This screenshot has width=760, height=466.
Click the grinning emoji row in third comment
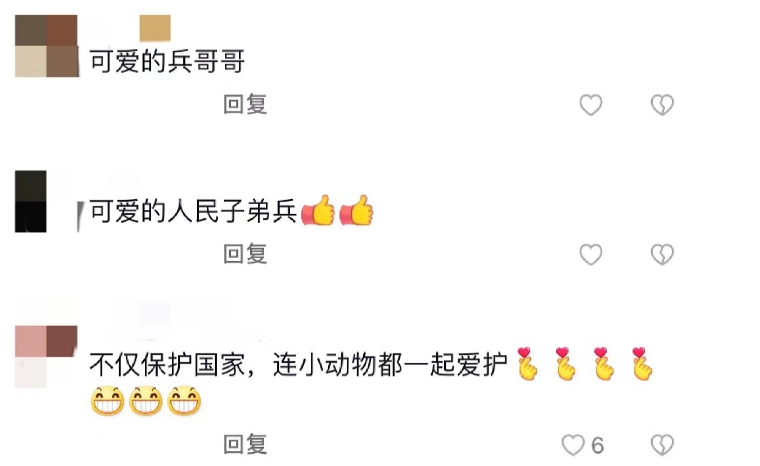coord(146,401)
